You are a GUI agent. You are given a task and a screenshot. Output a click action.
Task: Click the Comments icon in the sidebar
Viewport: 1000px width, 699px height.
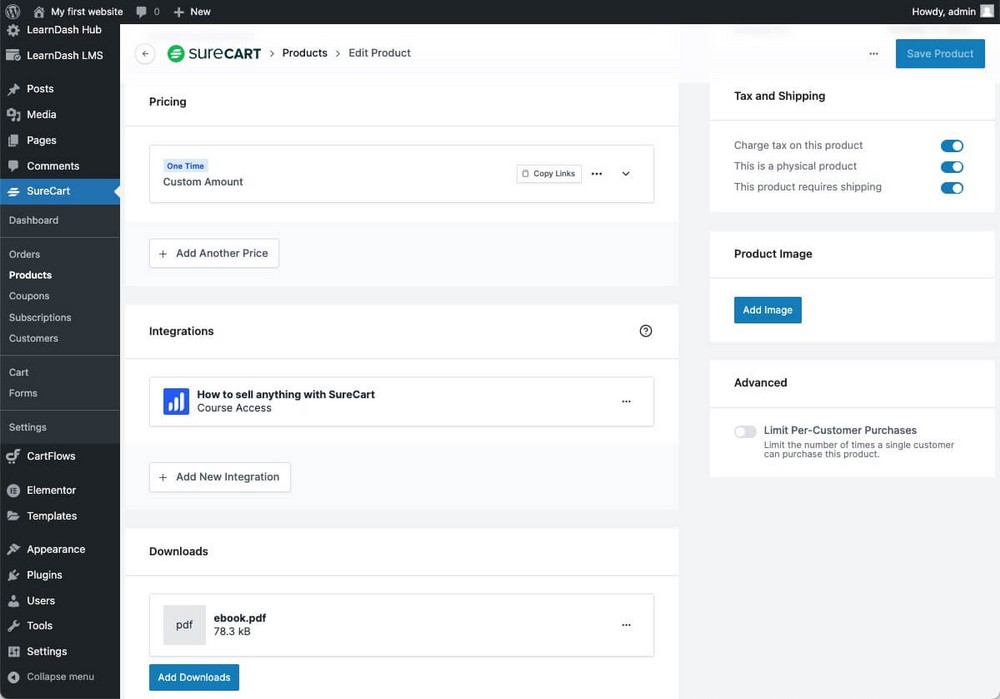(13, 166)
